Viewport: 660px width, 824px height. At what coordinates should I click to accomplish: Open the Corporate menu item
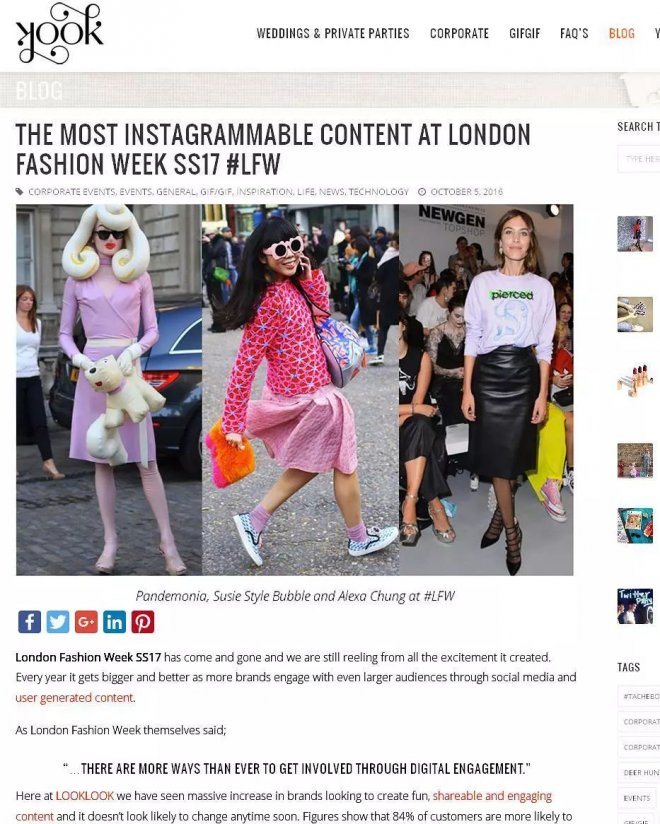(x=459, y=34)
